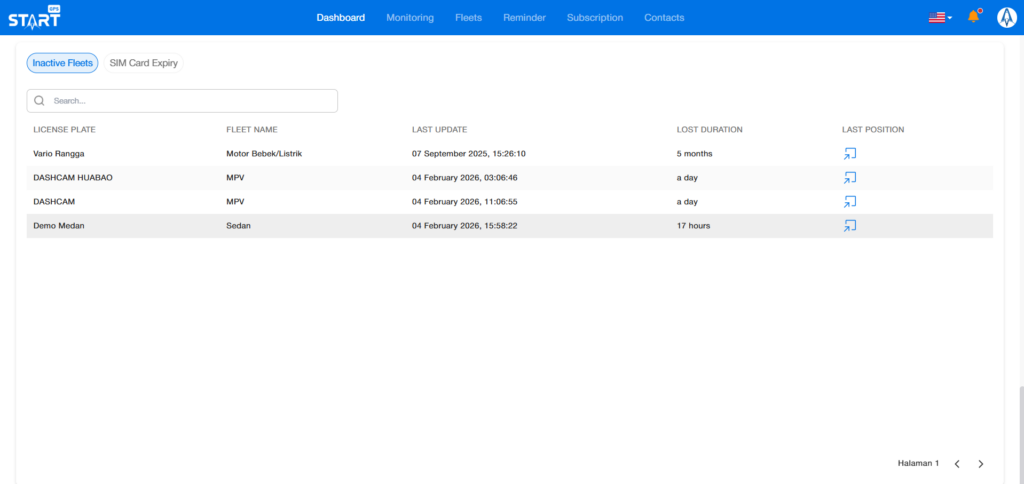Open the Subscription page

[x=594, y=18]
